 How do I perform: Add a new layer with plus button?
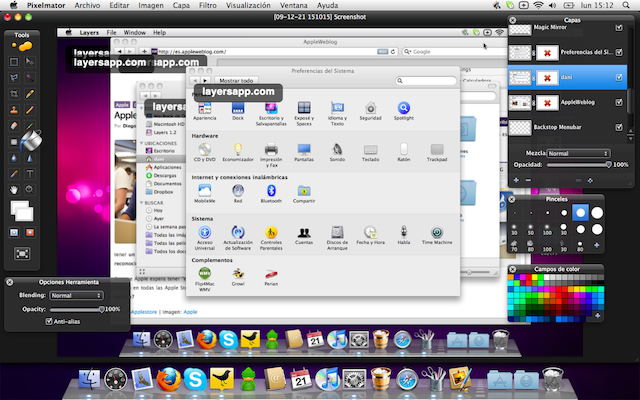[x=516, y=179]
